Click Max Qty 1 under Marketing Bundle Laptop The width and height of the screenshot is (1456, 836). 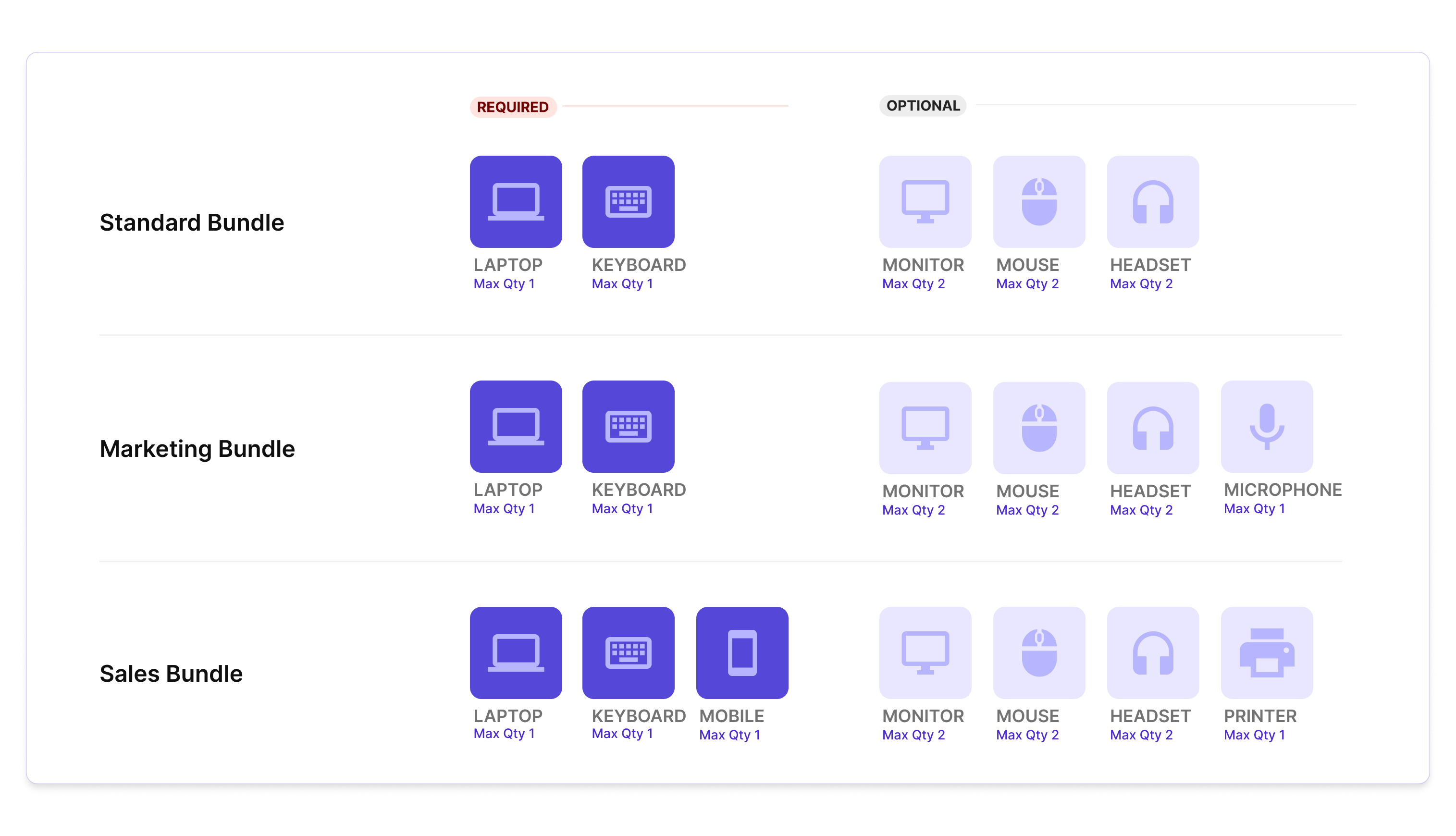[504, 509]
